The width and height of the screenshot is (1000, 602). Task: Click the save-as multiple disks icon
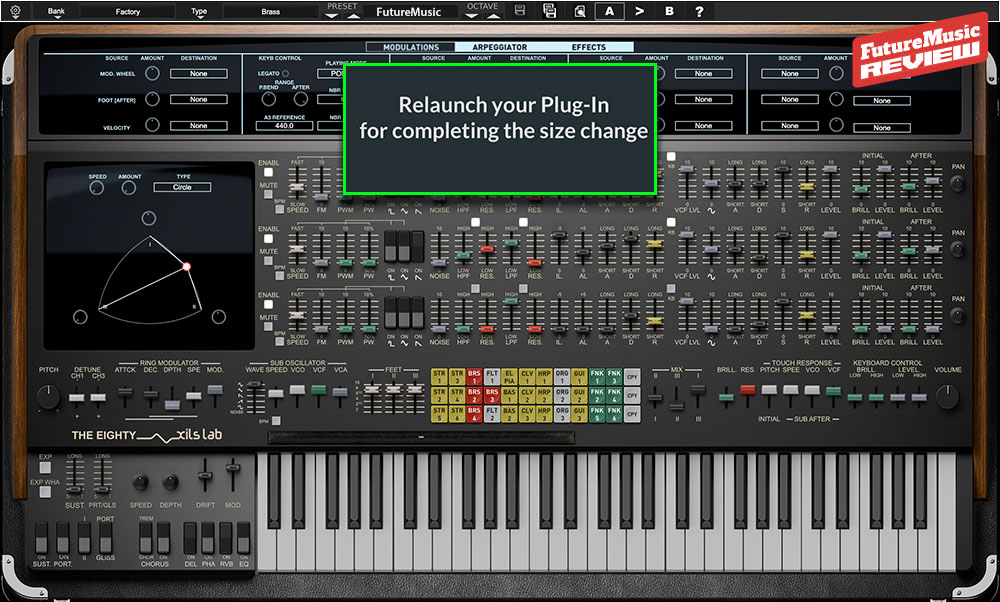click(x=549, y=11)
